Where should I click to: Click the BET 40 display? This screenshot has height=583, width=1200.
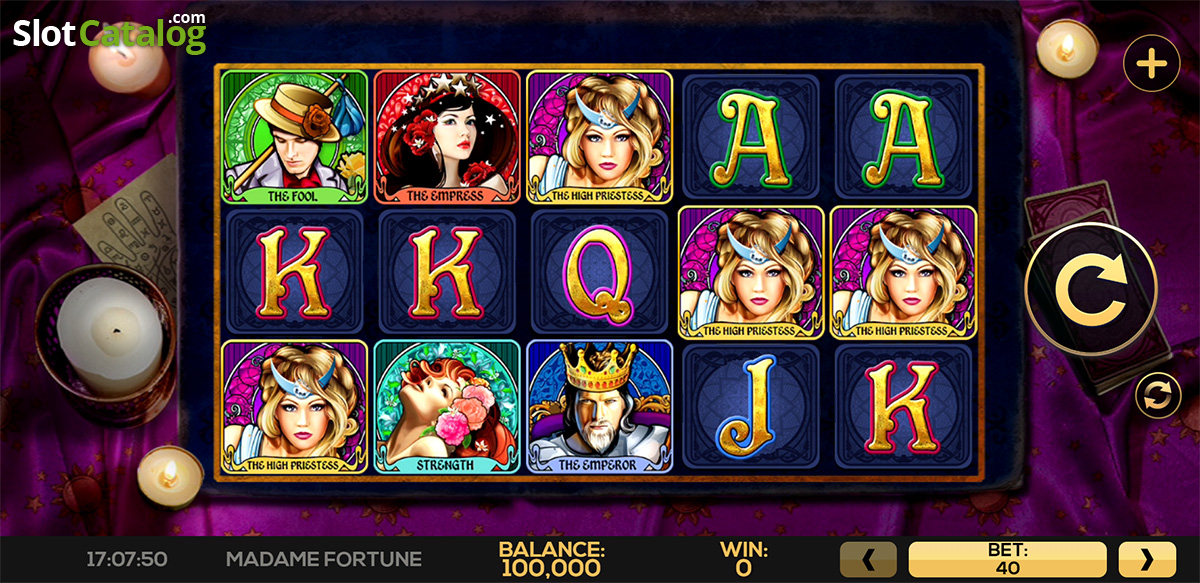click(1007, 560)
